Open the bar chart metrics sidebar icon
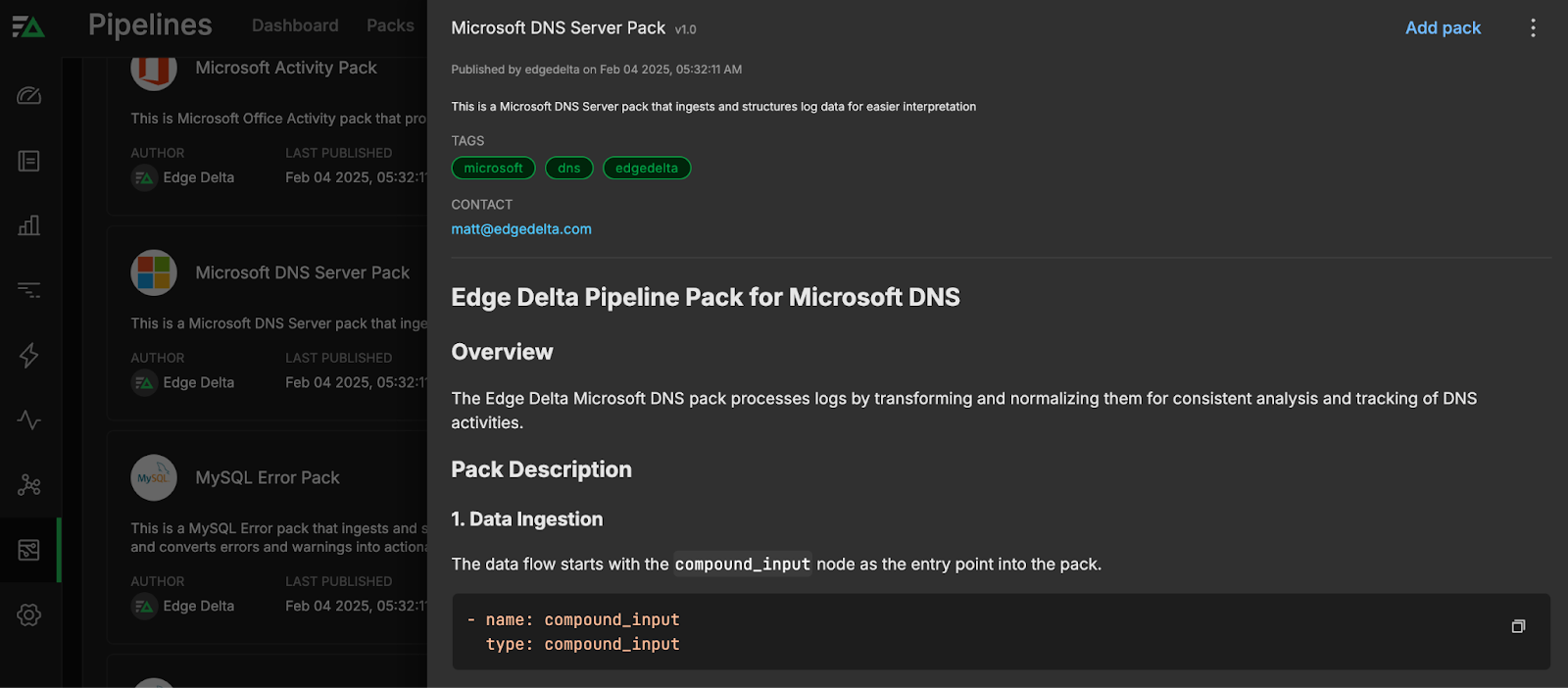Screen dimensions: 1568x688 (x=29, y=225)
